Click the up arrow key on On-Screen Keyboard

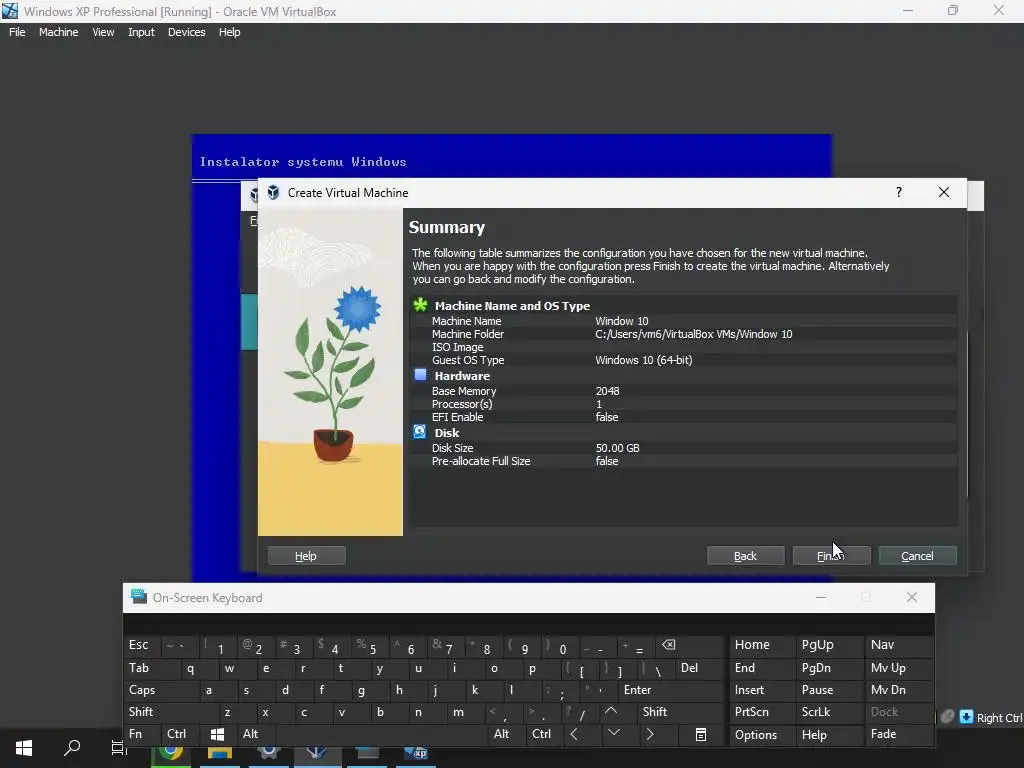tap(611, 711)
